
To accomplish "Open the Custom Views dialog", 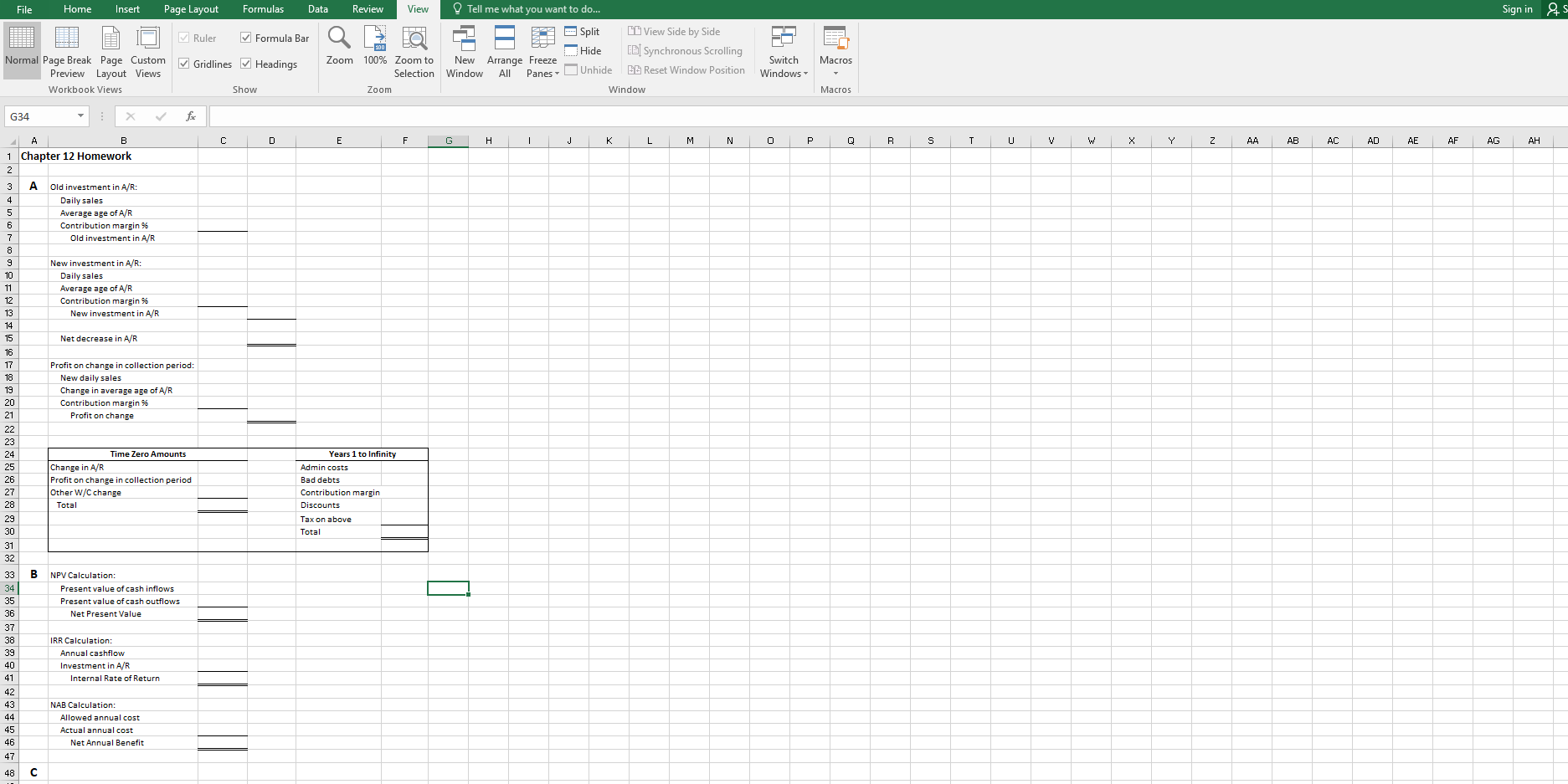I will point(147,50).
